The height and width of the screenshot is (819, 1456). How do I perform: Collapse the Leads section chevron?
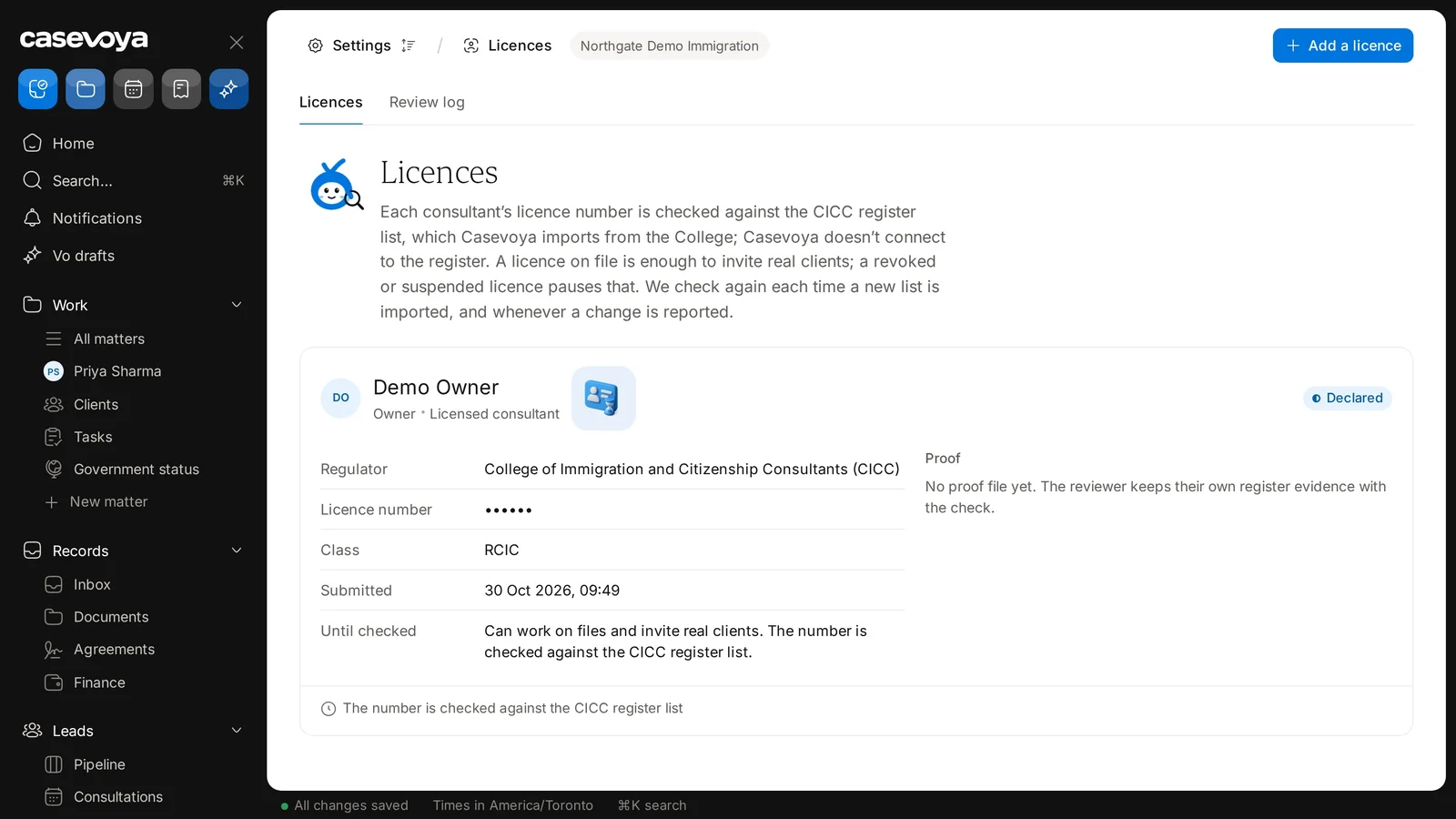[237, 731]
